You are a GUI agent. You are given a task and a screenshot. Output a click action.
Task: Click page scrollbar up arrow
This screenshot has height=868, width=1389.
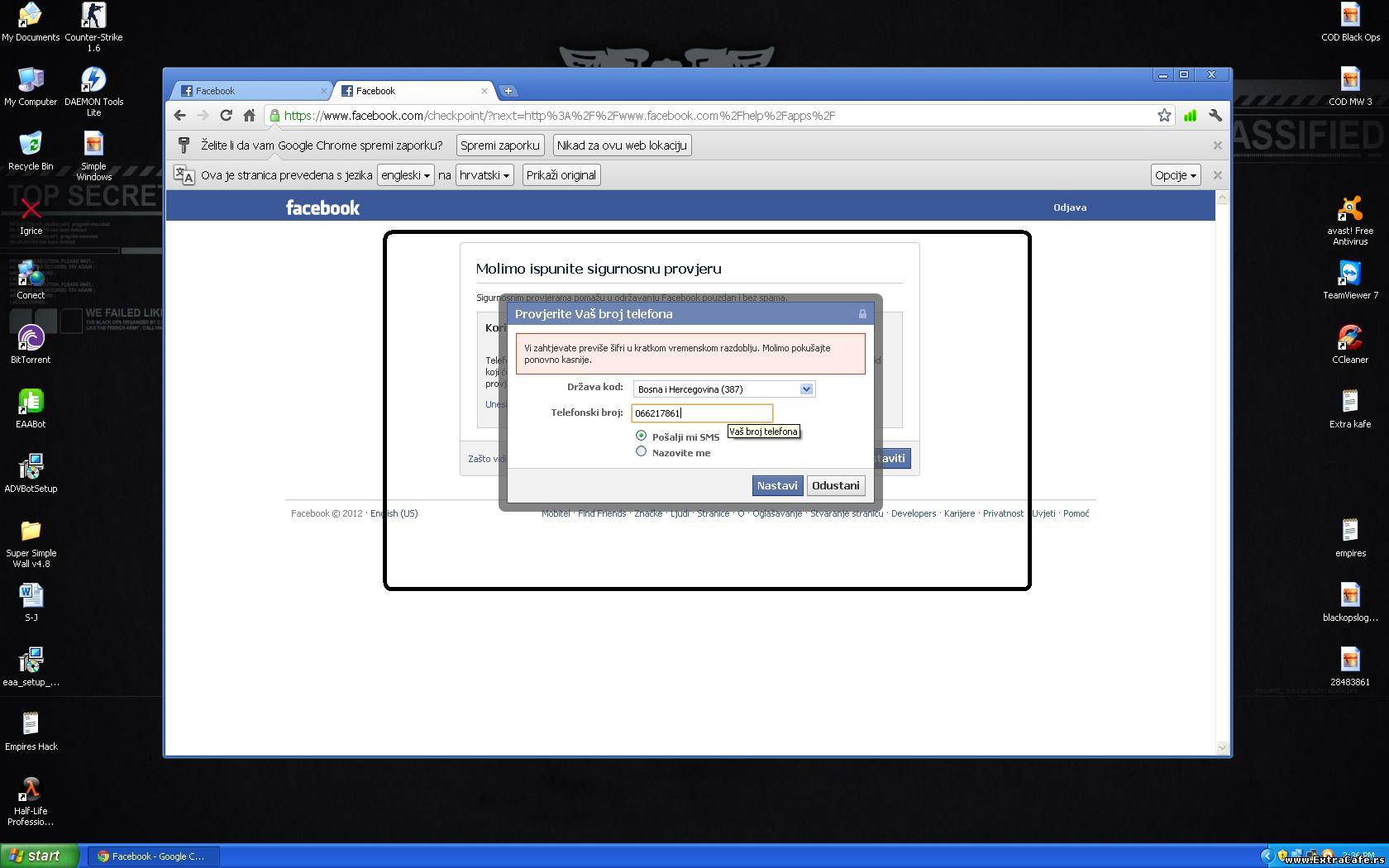click(x=1223, y=197)
